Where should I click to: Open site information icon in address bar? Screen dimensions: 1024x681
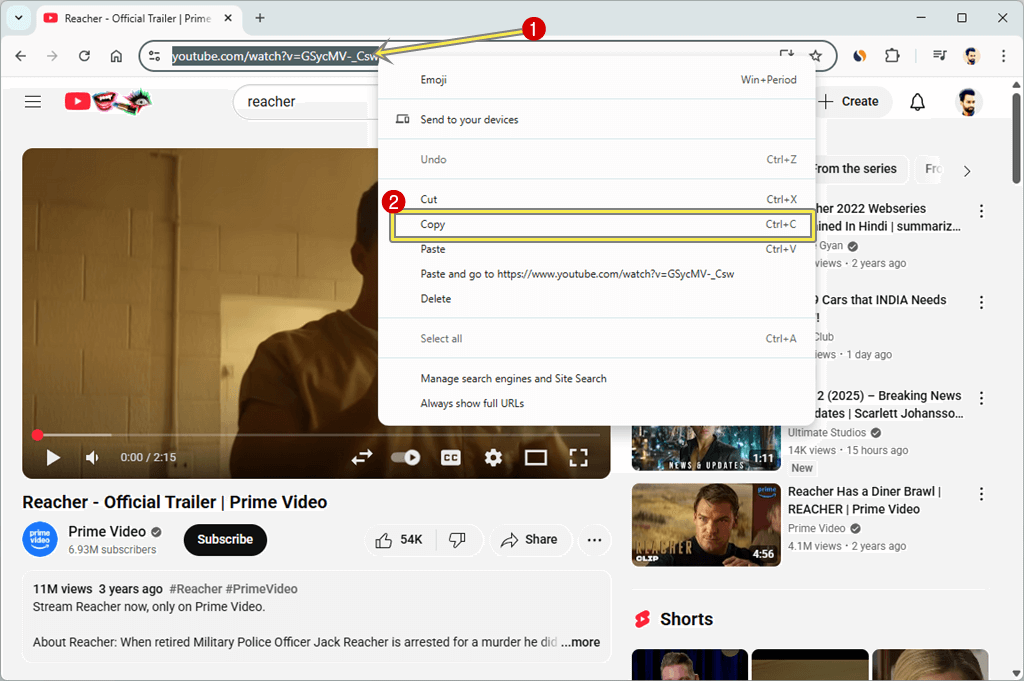[x=155, y=56]
